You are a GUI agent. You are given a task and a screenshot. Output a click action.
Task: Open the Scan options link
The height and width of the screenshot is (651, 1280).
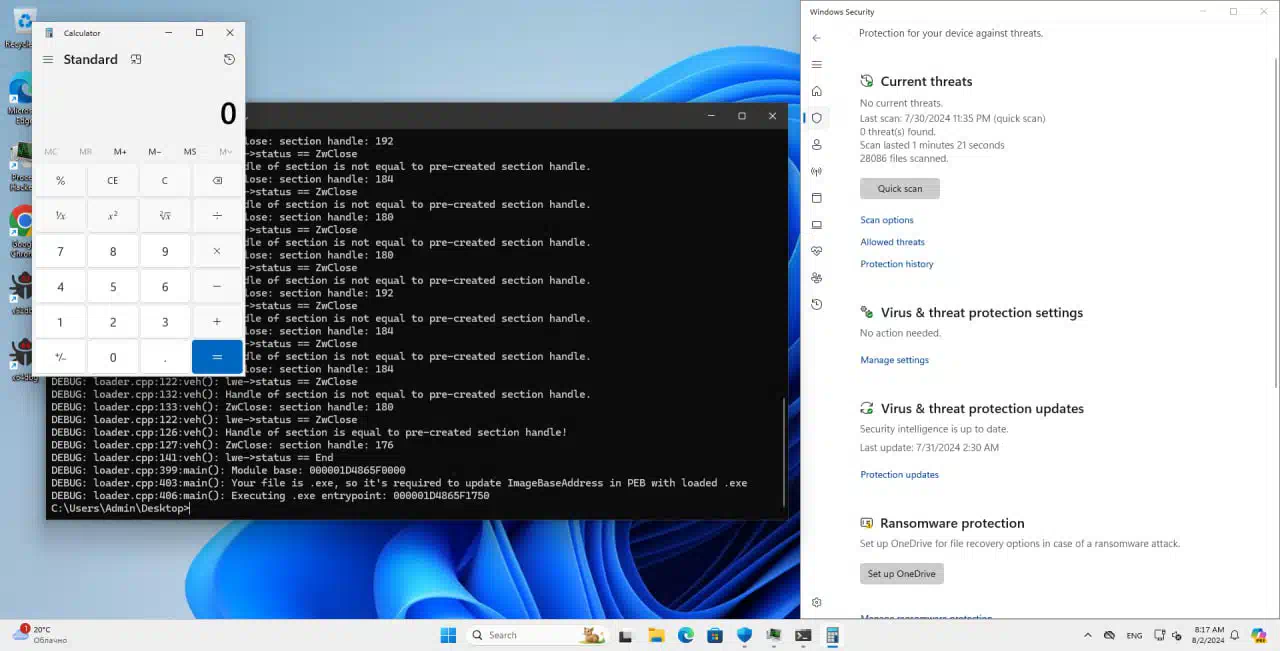[886, 220]
